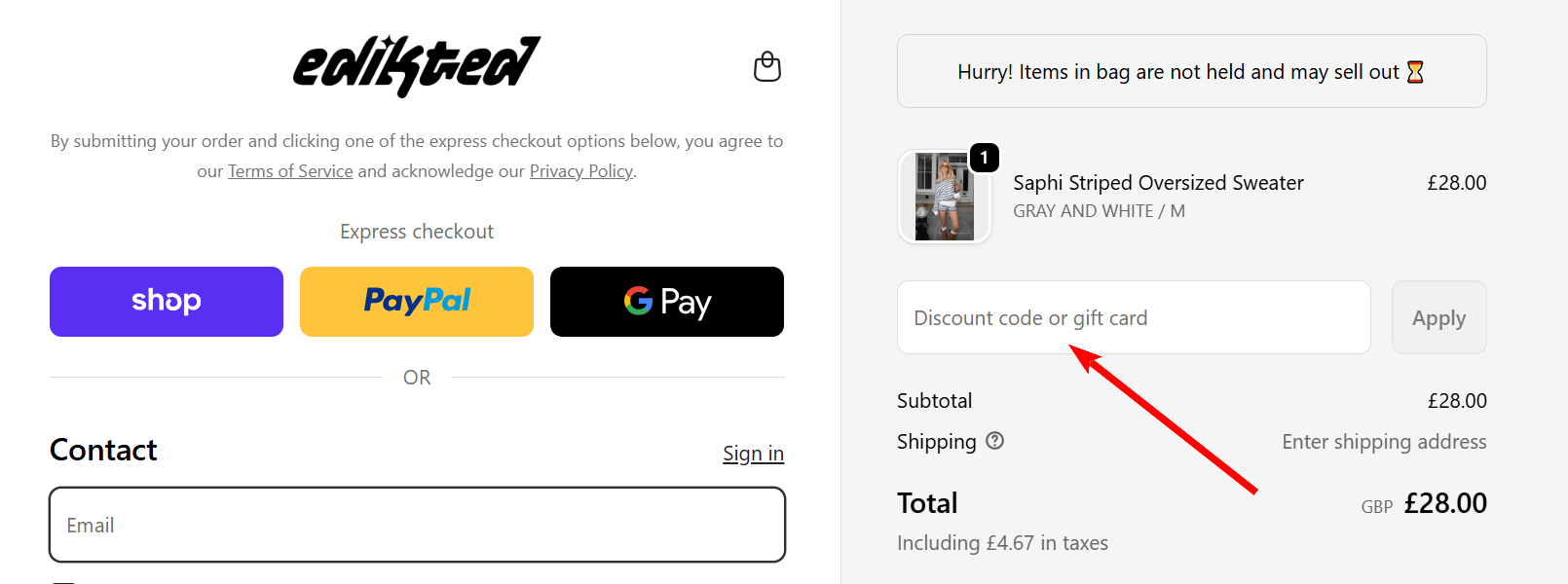This screenshot has width=1568, height=584.
Task: Focus the Email input field
Action: 417,525
